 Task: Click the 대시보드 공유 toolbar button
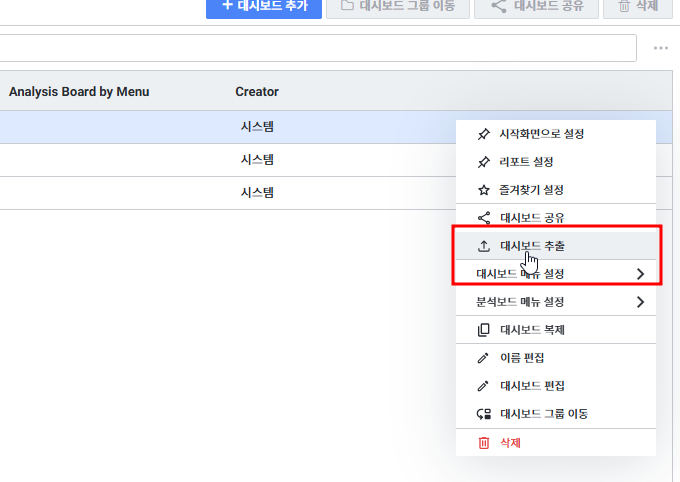[536, 6]
